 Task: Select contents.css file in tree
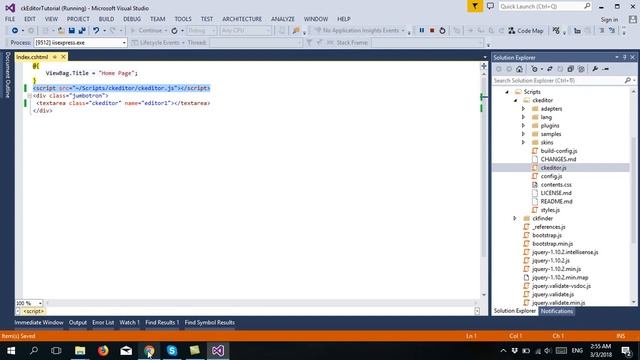pos(556,184)
